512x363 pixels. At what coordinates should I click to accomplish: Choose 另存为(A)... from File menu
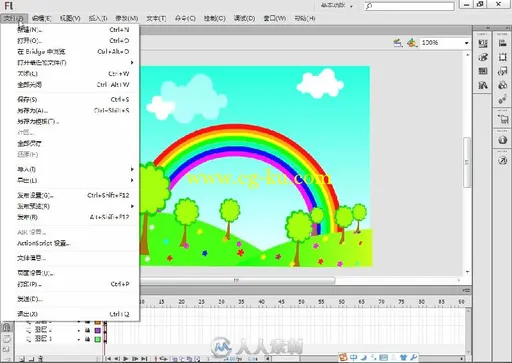(73, 110)
